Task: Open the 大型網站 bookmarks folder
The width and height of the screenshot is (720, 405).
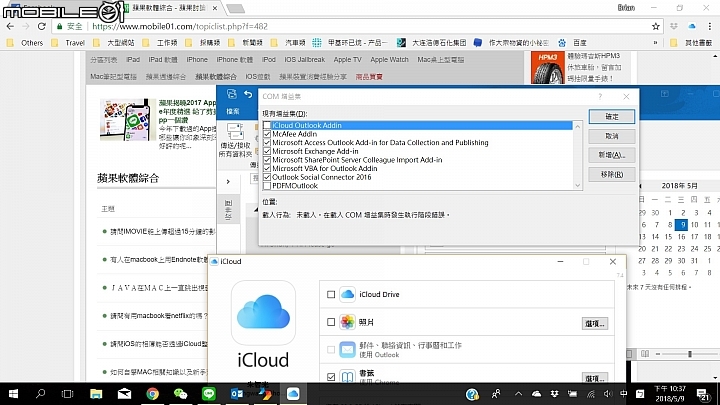Action: [114, 43]
